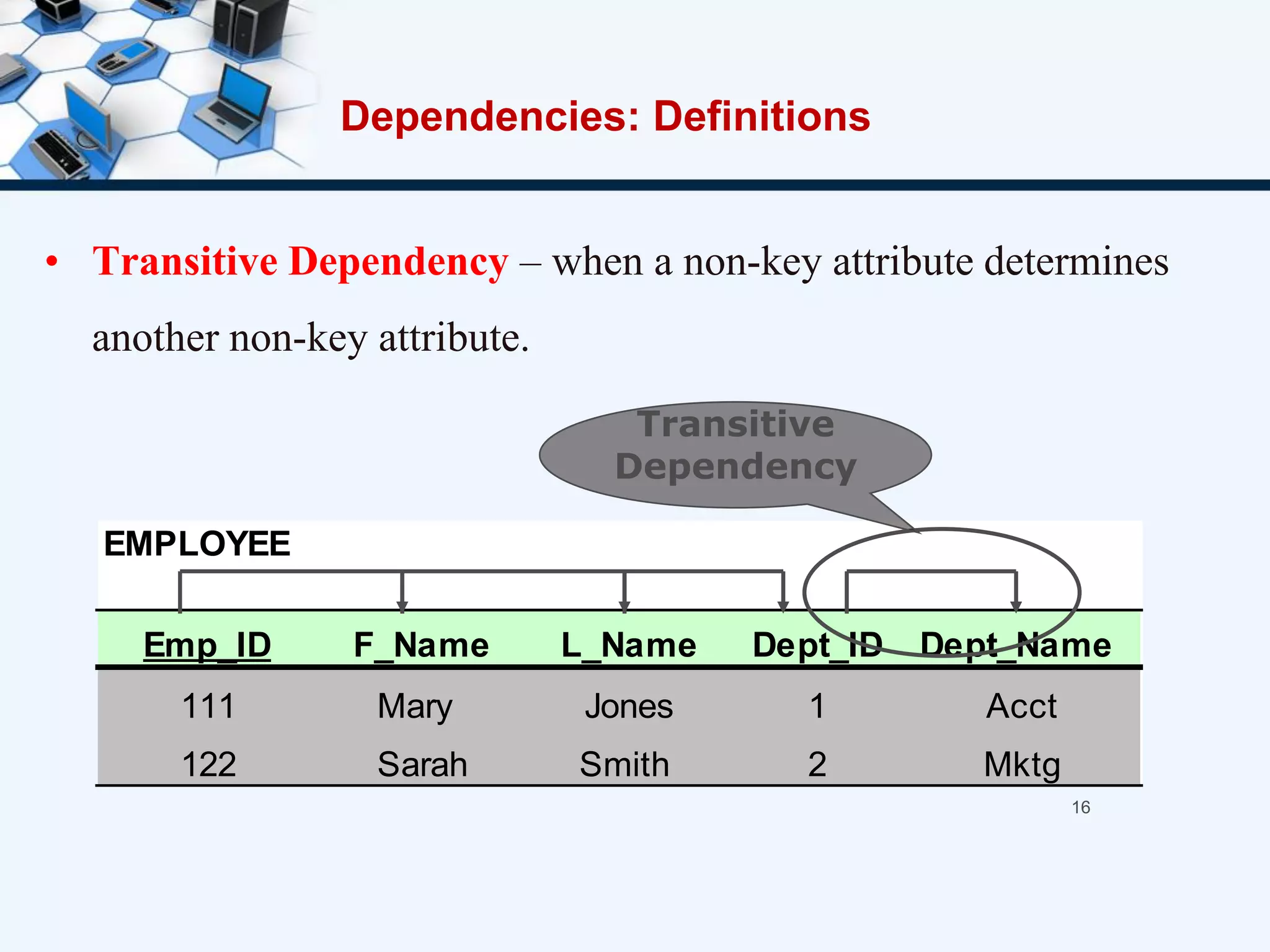This screenshot has width=1270, height=952.
Task: Select the F_Name column header
Action: point(421,645)
